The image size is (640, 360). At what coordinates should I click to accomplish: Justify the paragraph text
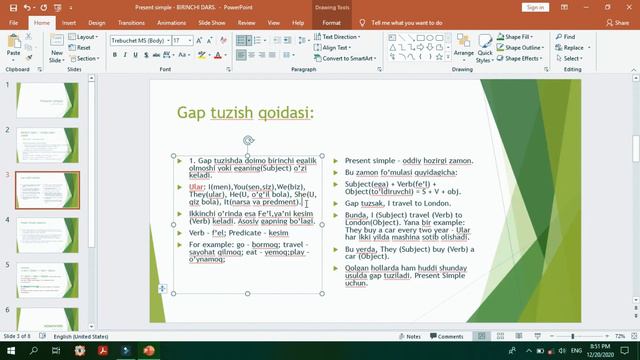(x=272, y=55)
